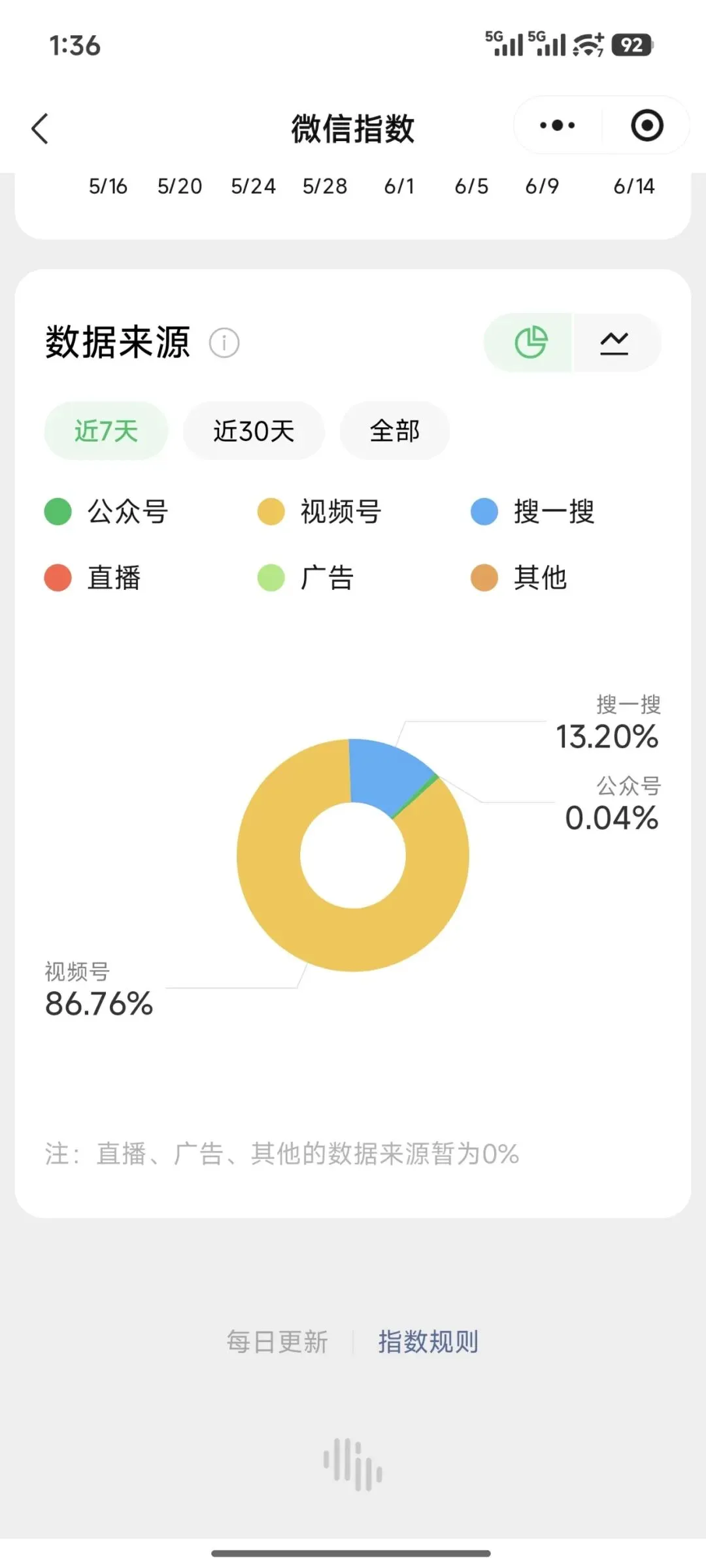The width and height of the screenshot is (706, 1568).
Task: Tap the voice waveform icon at bottom
Action: (x=353, y=1464)
